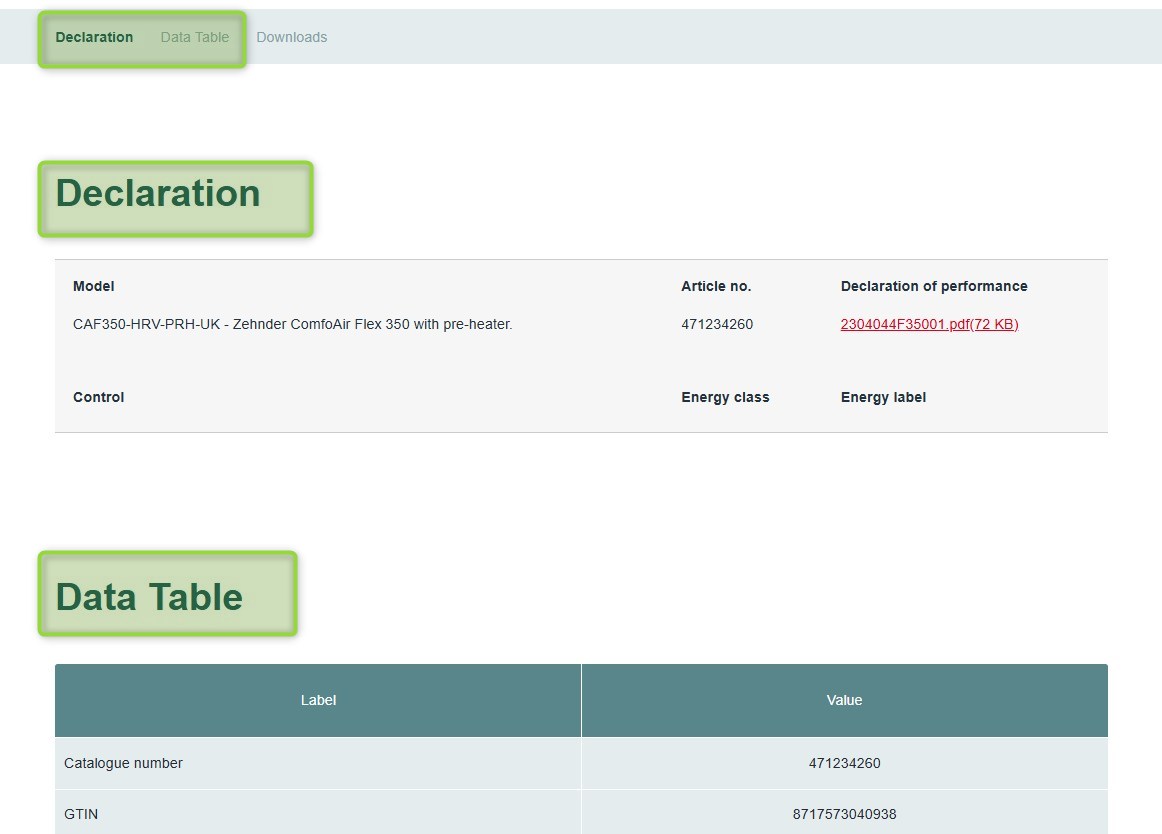Click the Control field label
Screen dimensions: 1162x834
click(99, 397)
